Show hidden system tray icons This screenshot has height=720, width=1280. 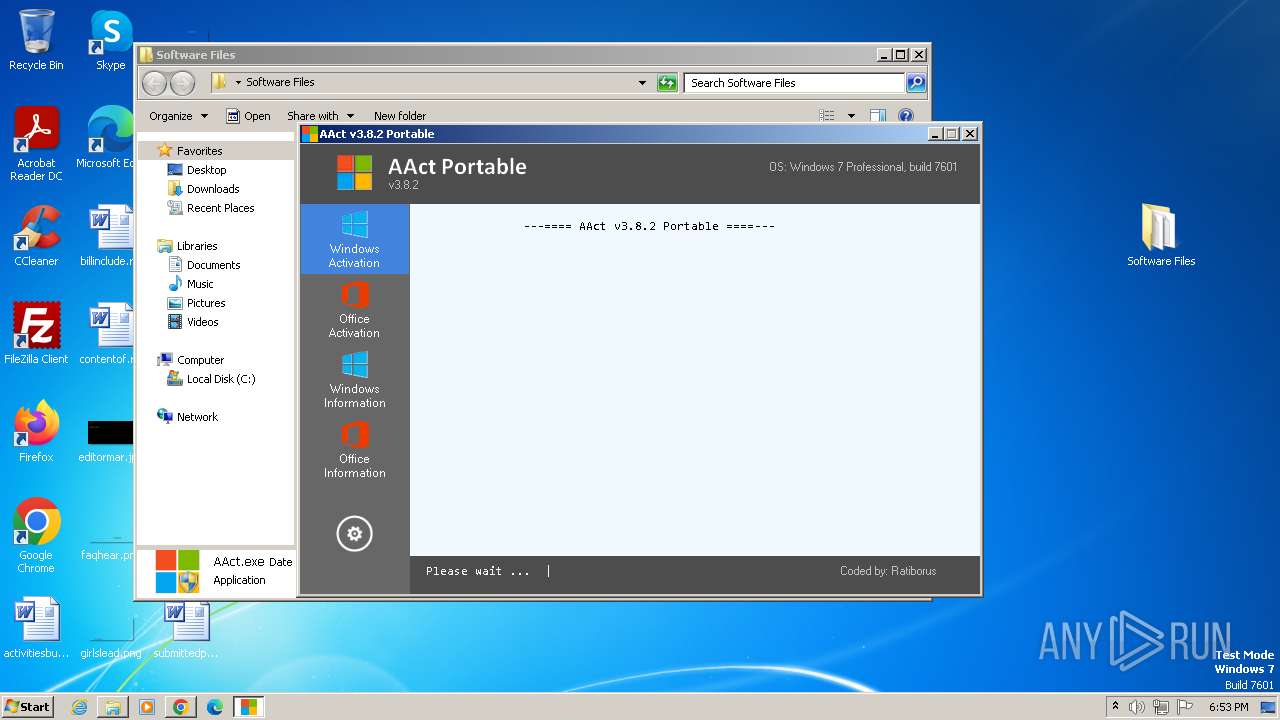click(1116, 707)
